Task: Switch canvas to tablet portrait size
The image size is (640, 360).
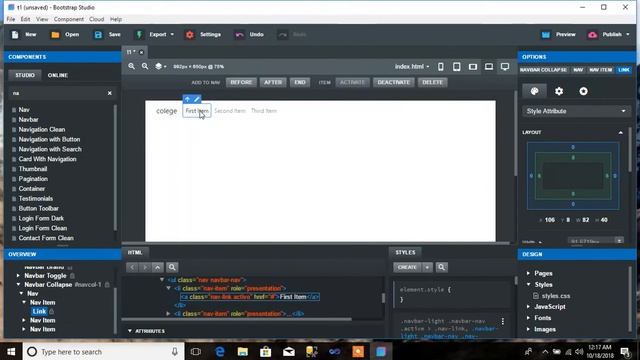Action: (457, 67)
